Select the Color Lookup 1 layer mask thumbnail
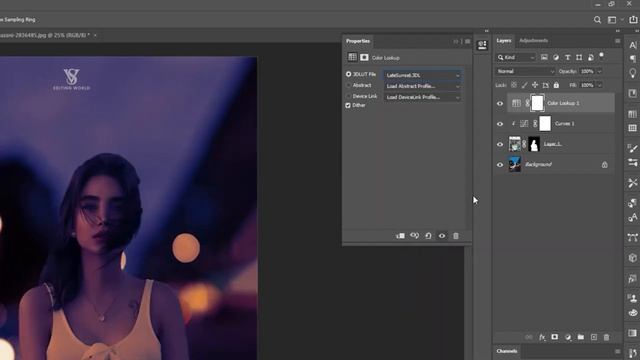The height and width of the screenshot is (360, 640). point(537,103)
